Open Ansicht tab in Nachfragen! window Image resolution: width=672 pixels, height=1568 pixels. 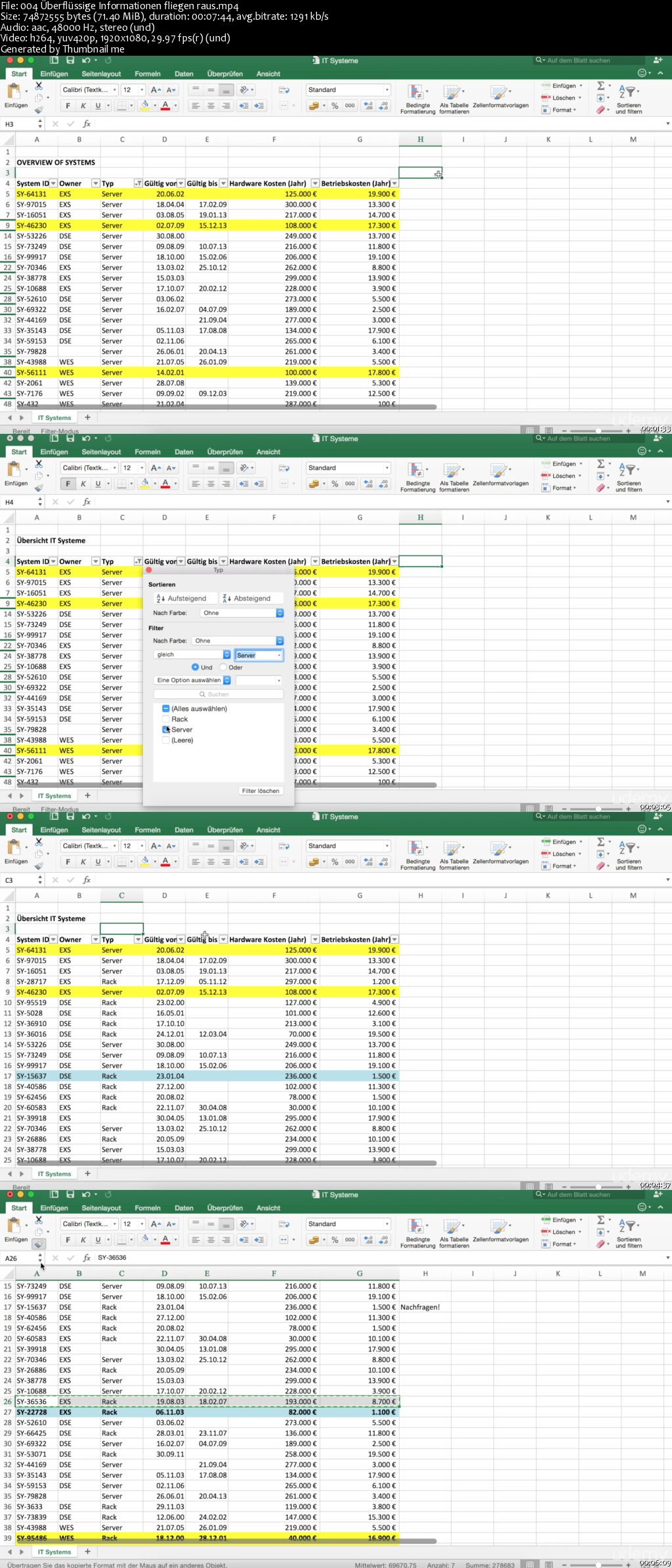268,1208
